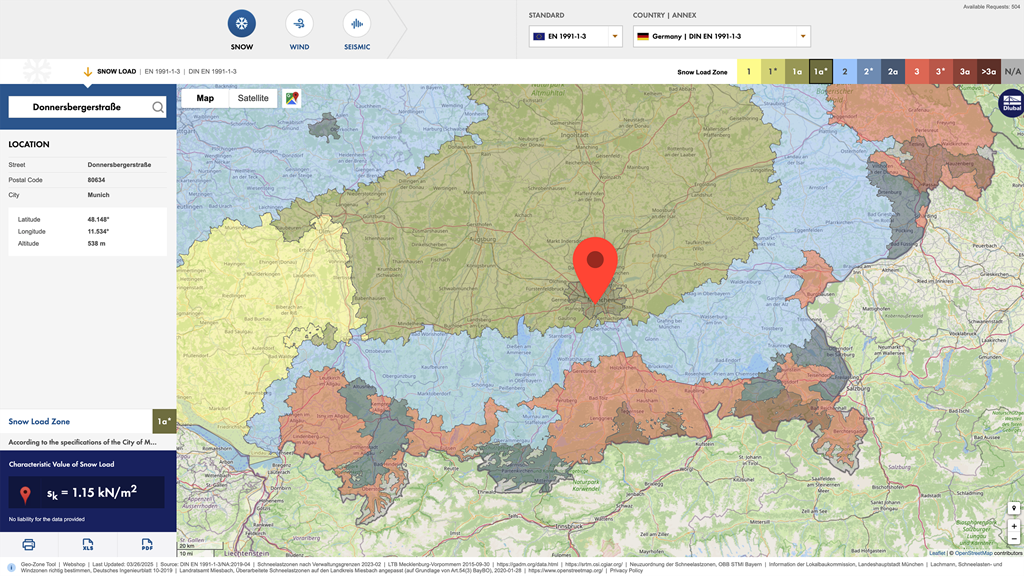Export the data using the XLS icon

coord(88,544)
